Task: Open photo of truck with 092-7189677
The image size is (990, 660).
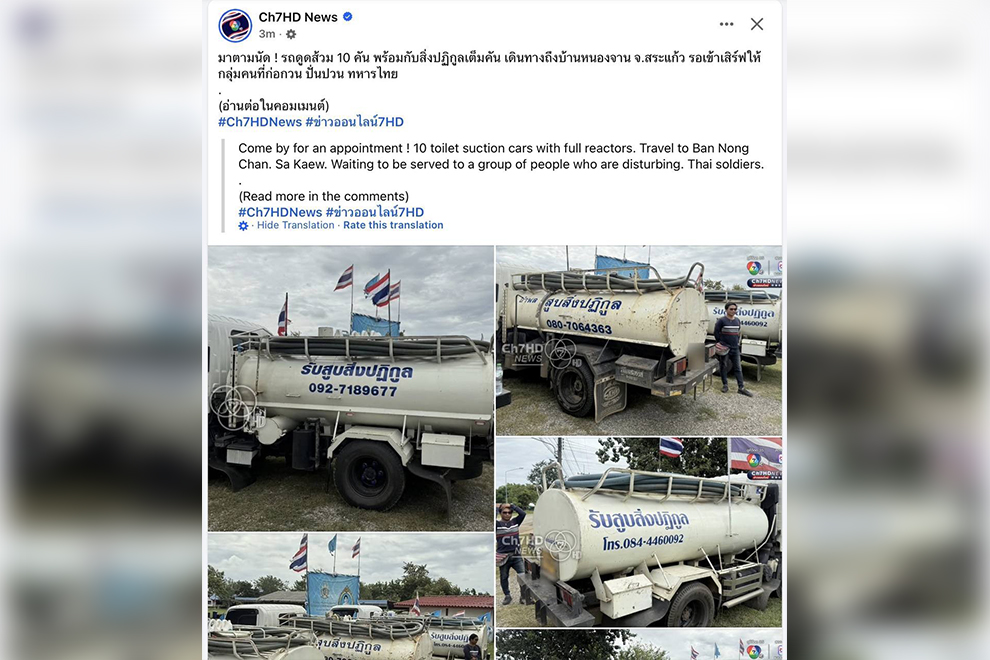Action: pyautogui.click(x=351, y=388)
